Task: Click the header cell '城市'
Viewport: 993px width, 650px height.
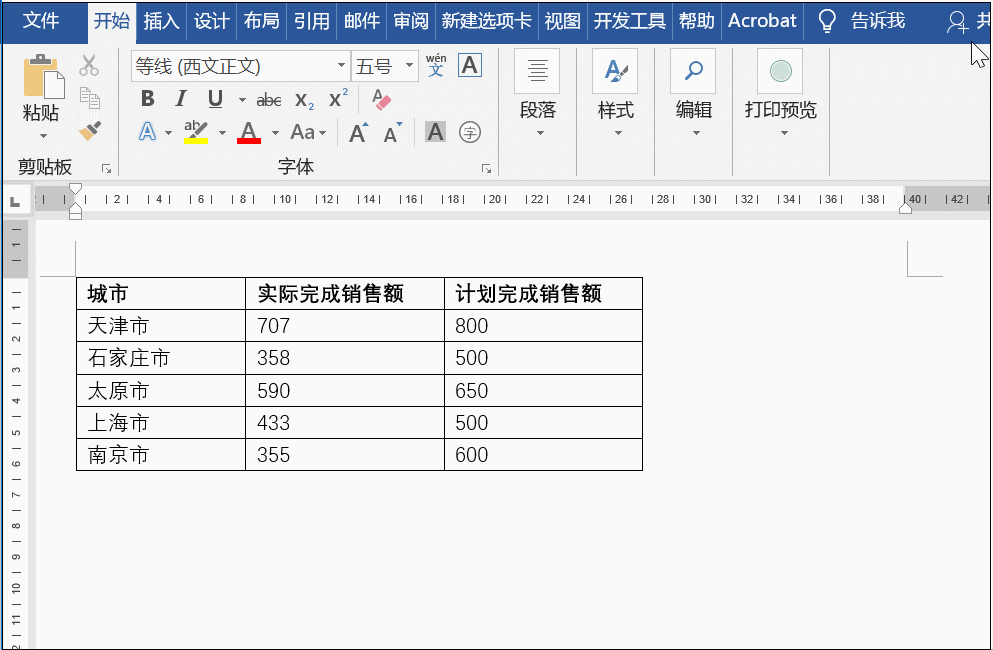Action: pyautogui.click(x=161, y=293)
